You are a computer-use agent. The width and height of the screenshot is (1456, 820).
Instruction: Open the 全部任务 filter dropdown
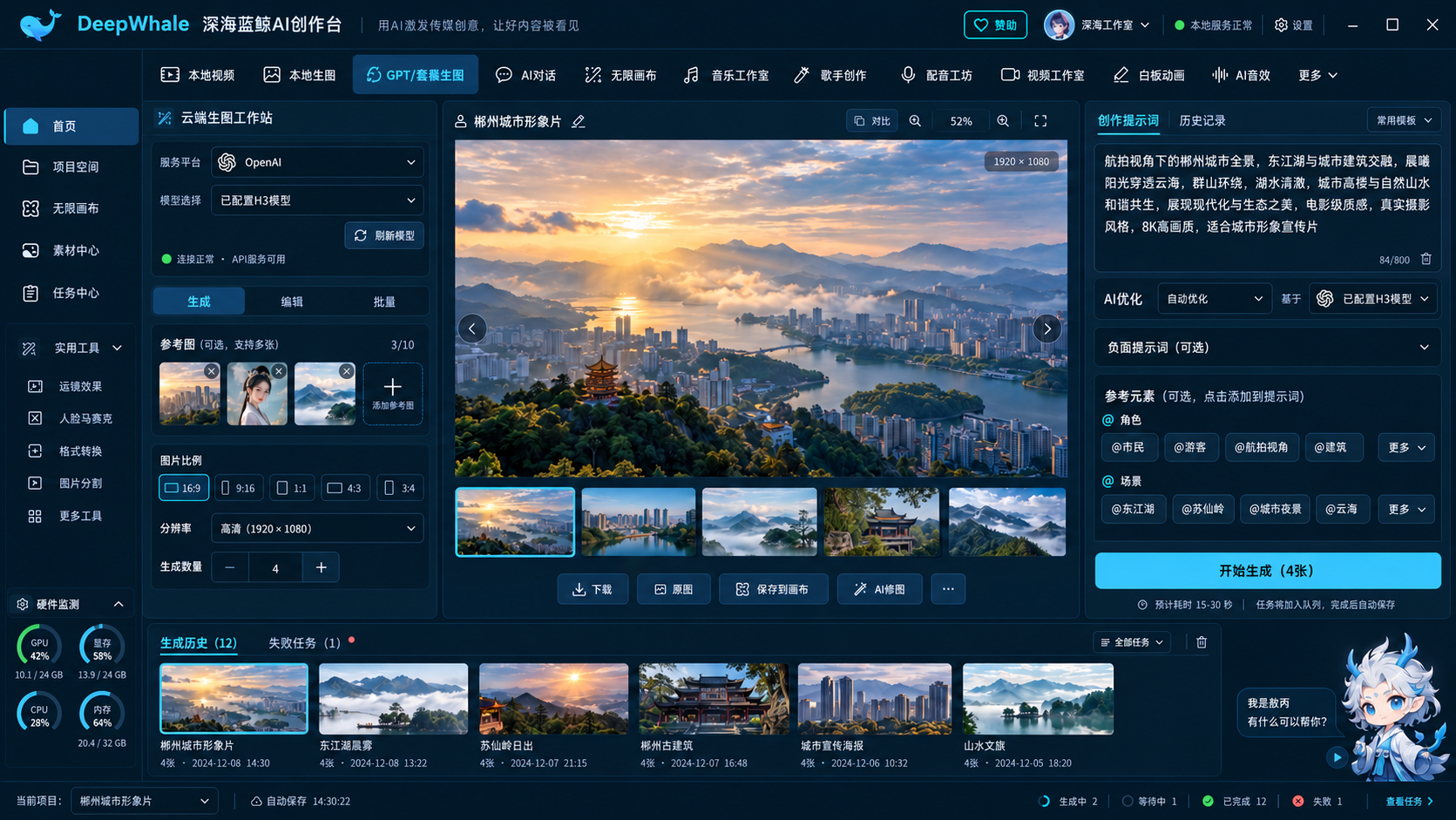point(1131,642)
